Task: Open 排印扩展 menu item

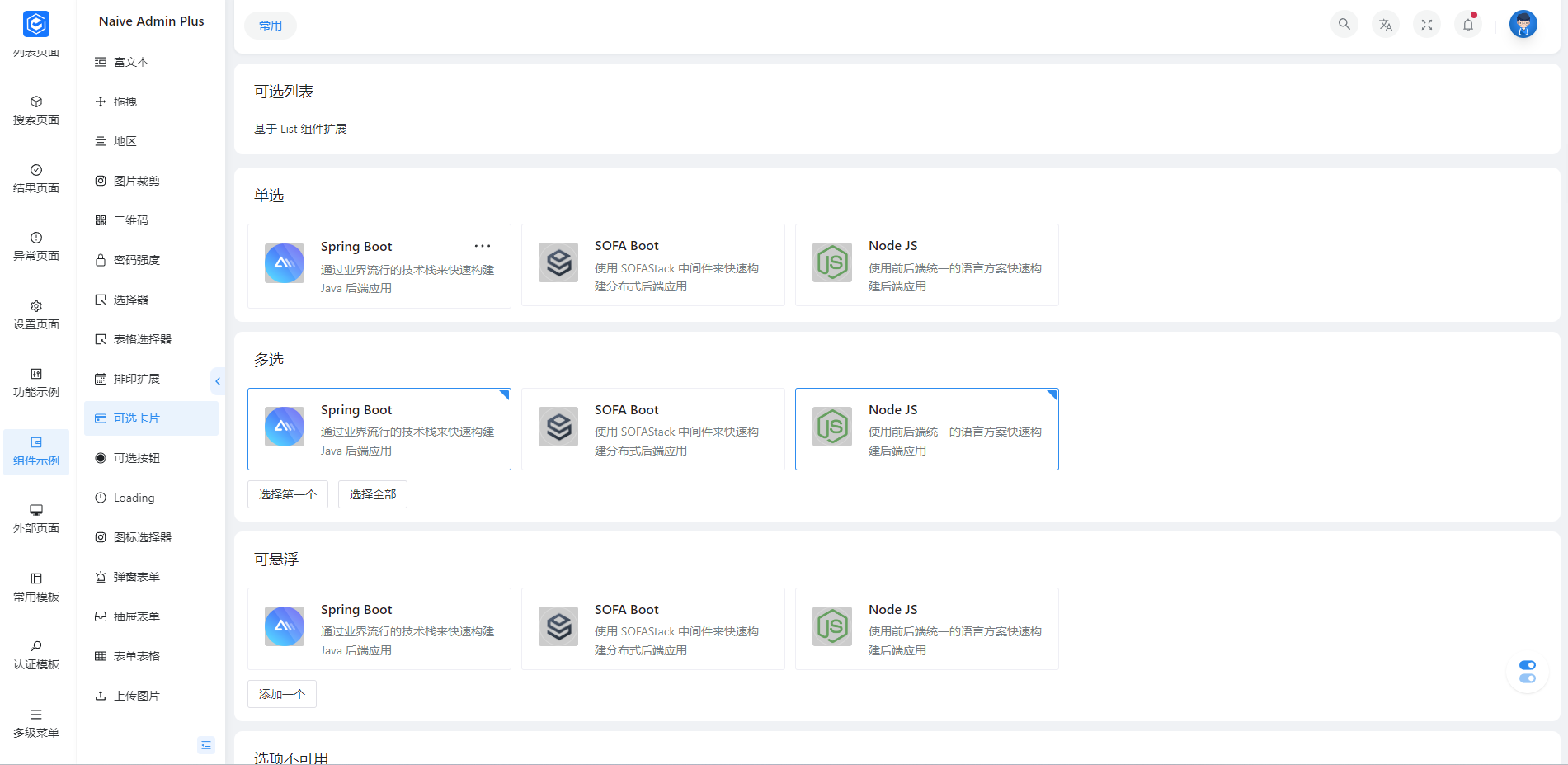Action: pos(151,379)
